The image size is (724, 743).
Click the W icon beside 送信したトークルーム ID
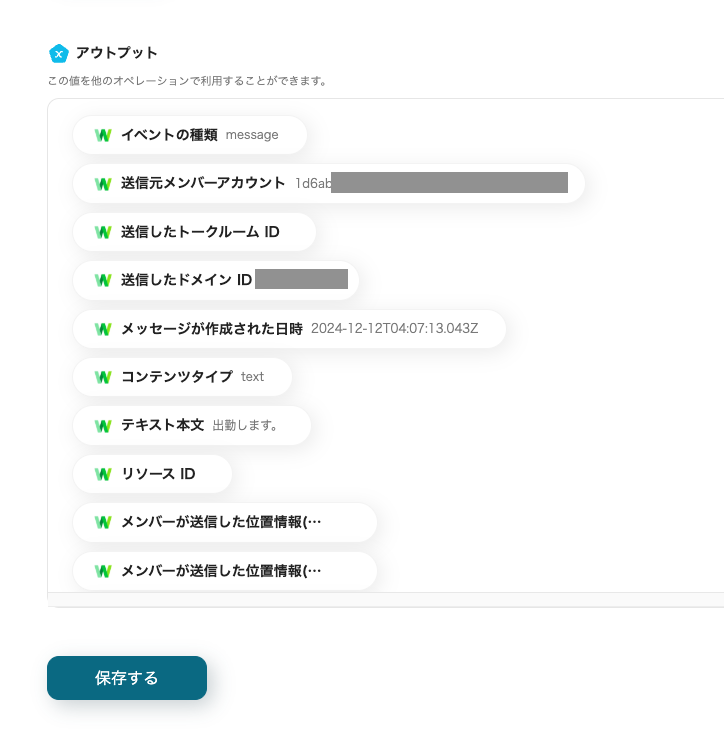tap(102, 232)
